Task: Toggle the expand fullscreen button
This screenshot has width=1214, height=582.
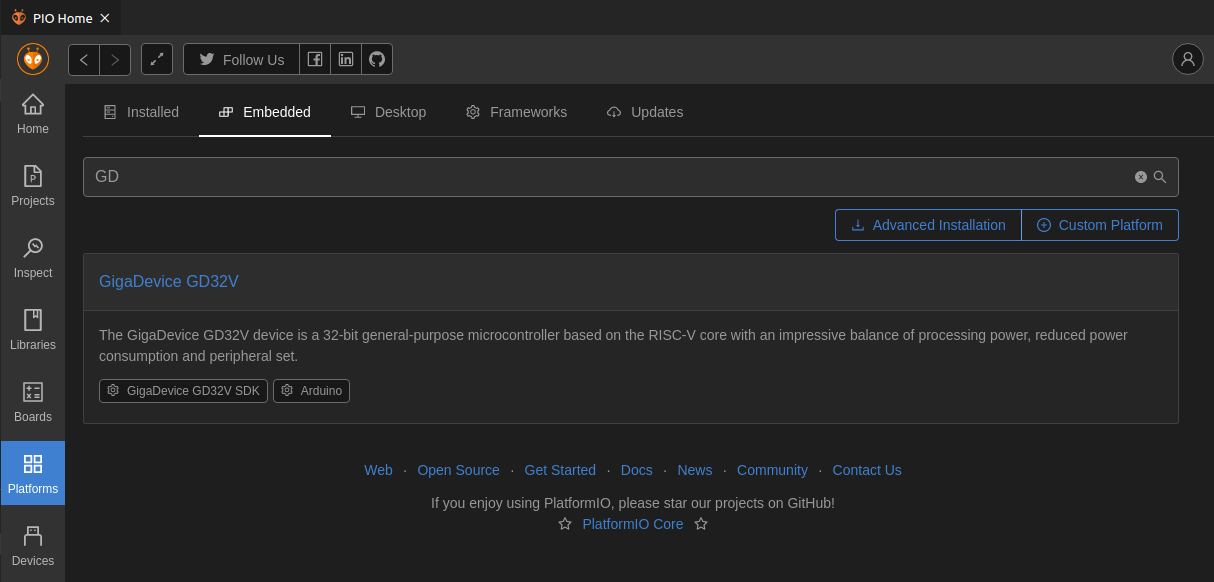Action: click(x=157, y=59)
